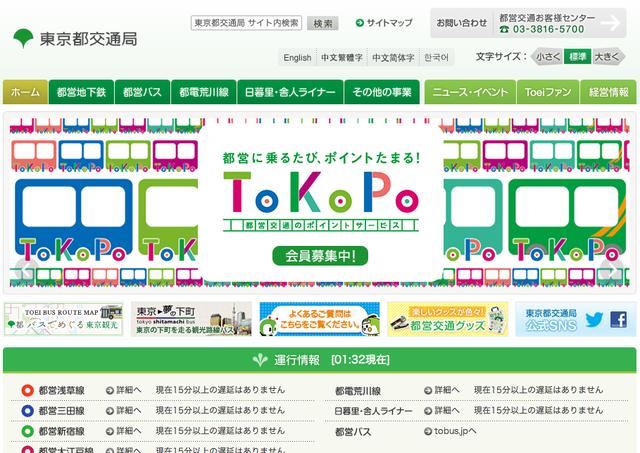
Task: Click the 会員募集中! button on ToKoPo banner
Action: [x=320, y=256]
